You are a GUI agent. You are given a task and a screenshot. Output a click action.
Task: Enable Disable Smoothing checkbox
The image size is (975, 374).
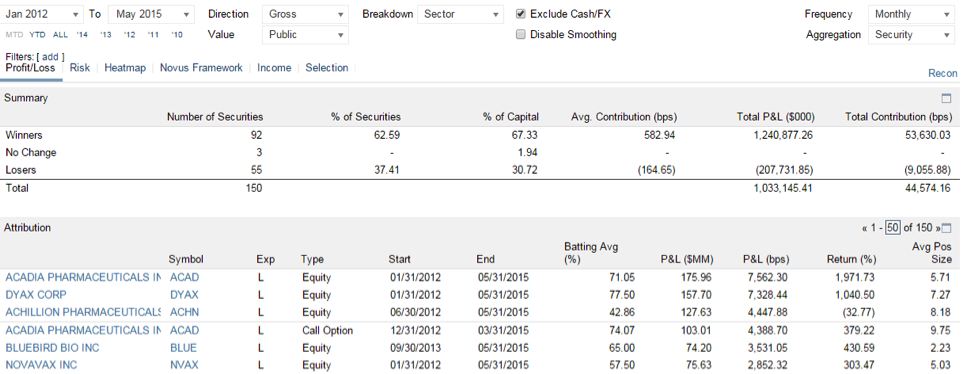[x=521, y=34]
